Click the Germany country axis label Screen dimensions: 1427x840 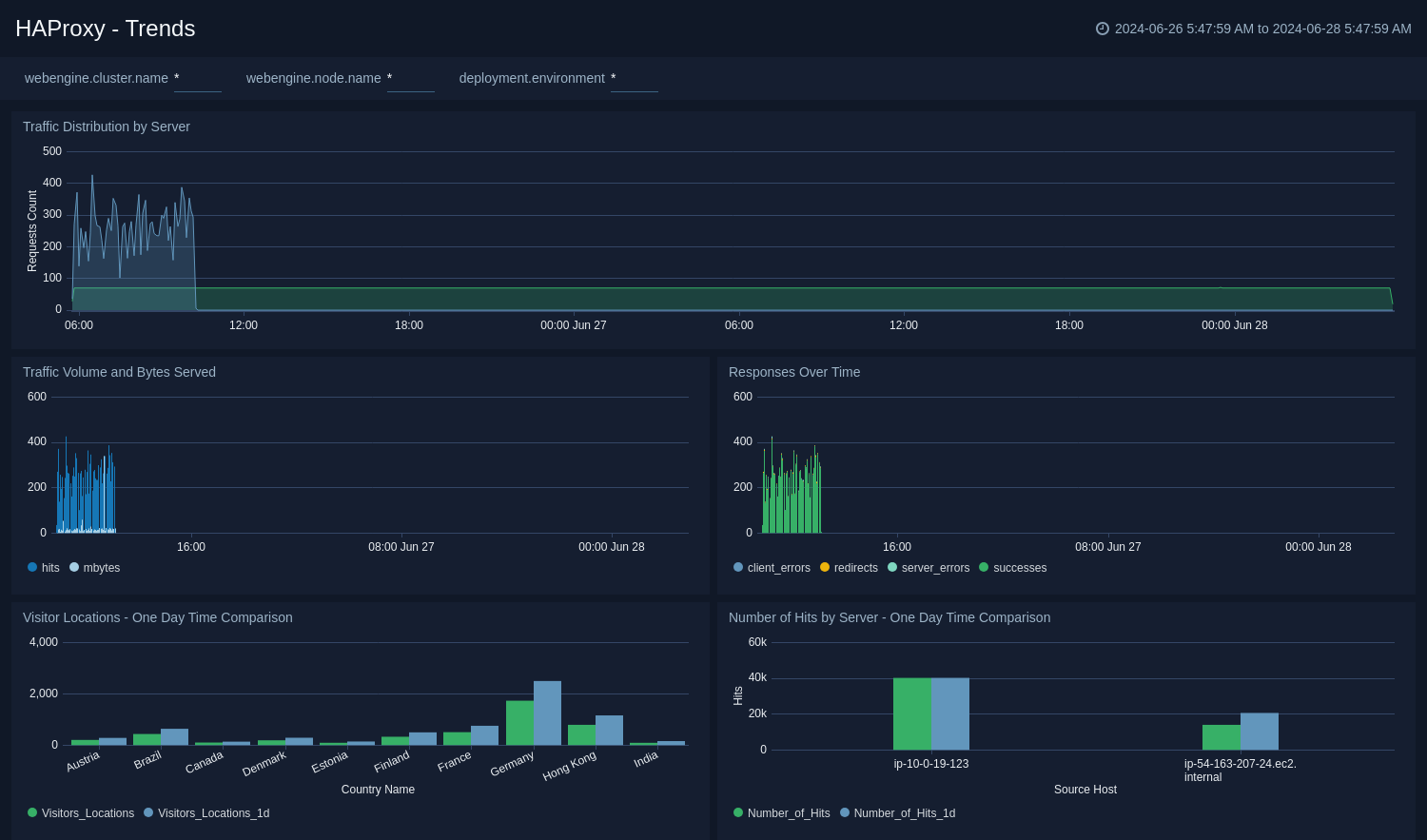pos(512,764)
